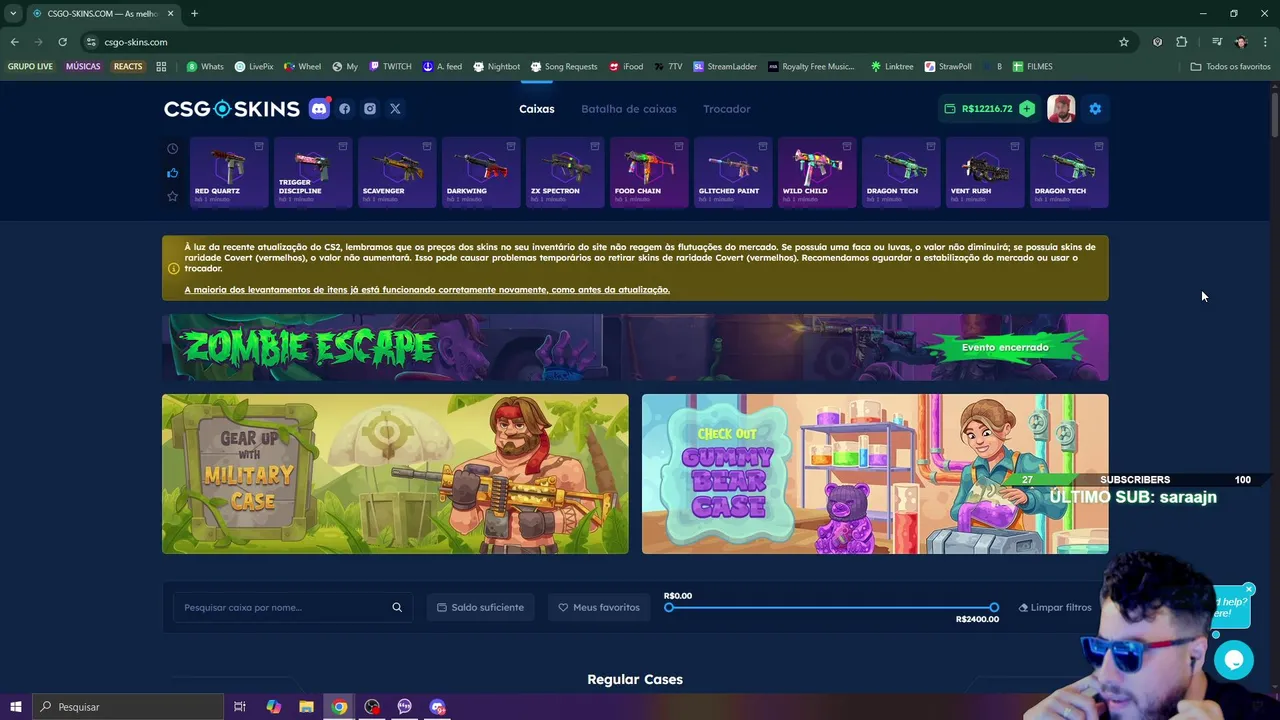Open the tab search dropdown arrow
This screenshot has height=720, width=1280.
pos(13,13)
